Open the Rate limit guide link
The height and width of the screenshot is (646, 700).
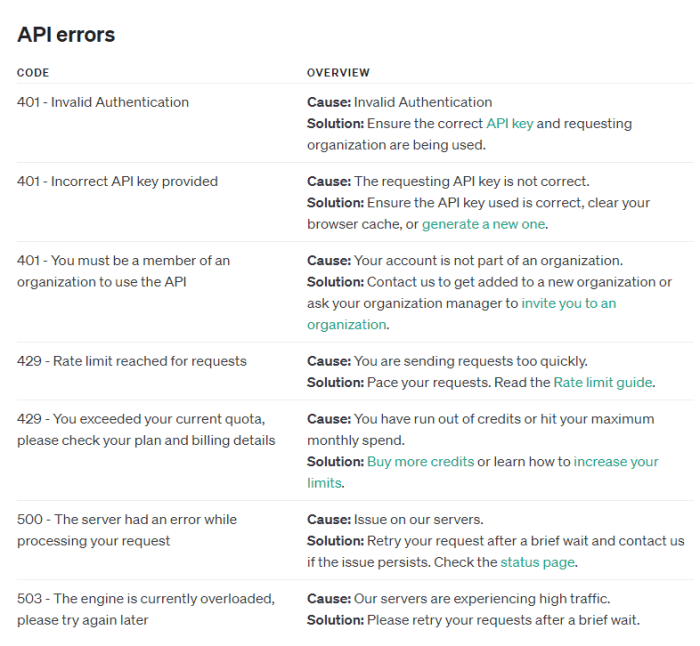pyautogui.click(x=603, y=382)
